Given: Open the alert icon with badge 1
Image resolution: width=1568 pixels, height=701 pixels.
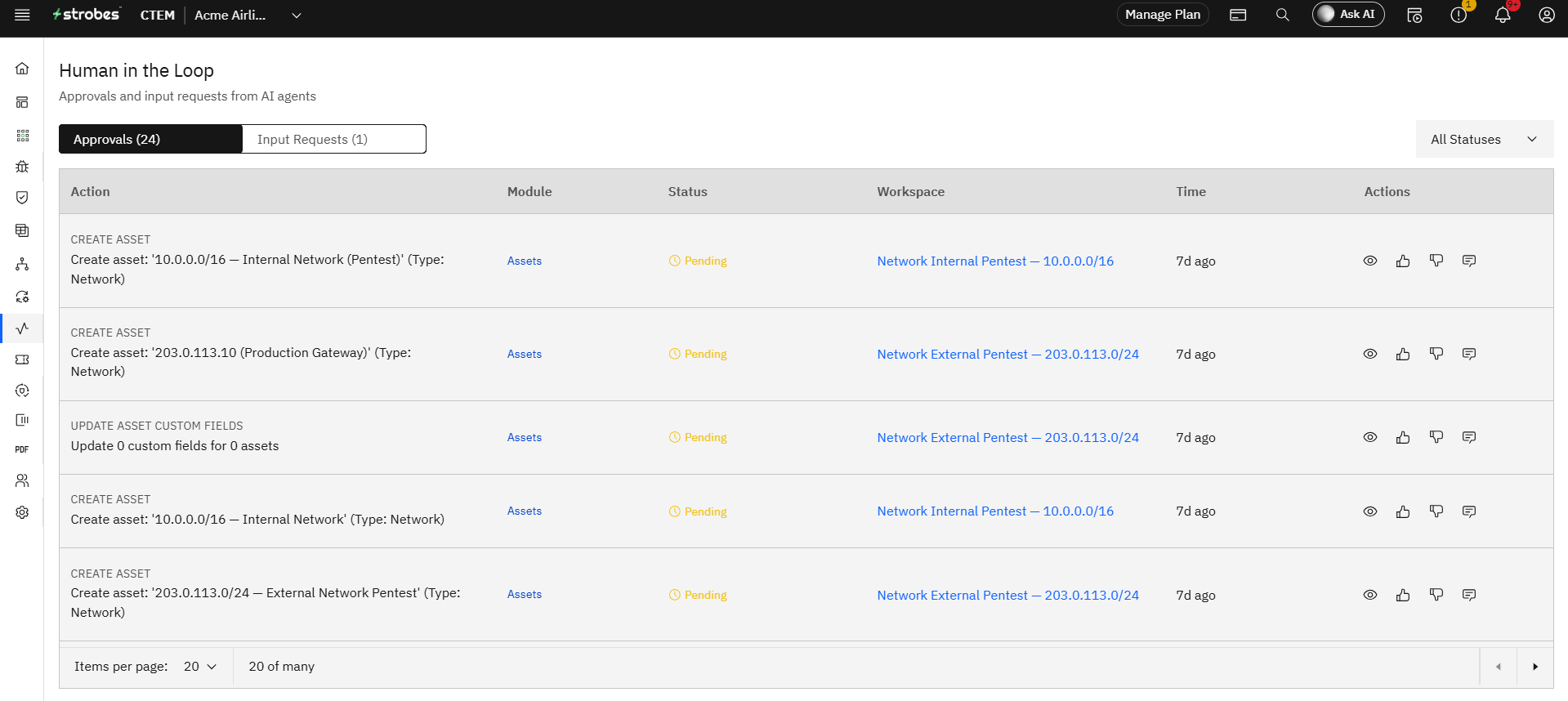Looking at the screenshot, I should tap(1459, 15).
